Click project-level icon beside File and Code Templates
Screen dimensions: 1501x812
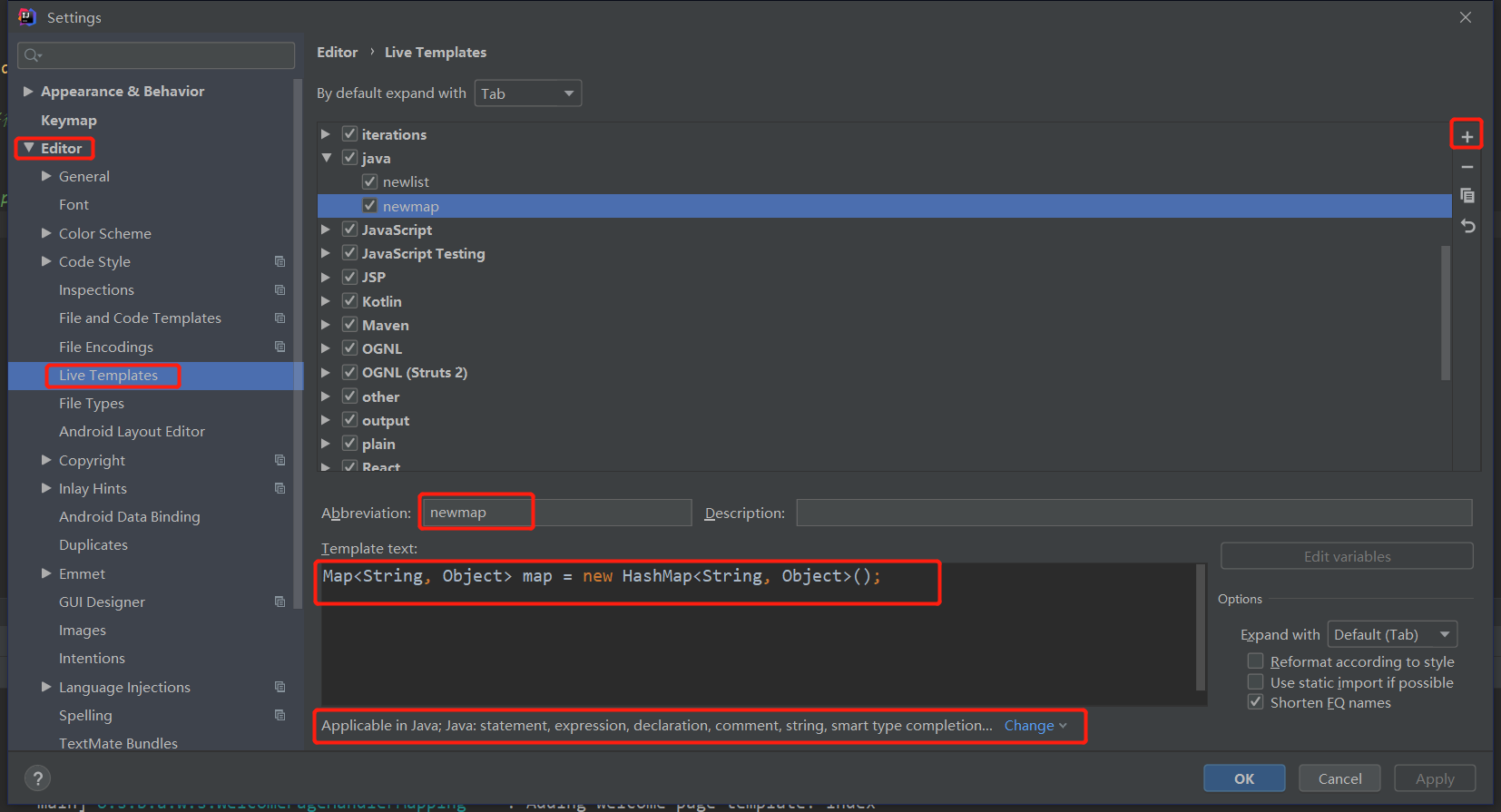point(280,318)
